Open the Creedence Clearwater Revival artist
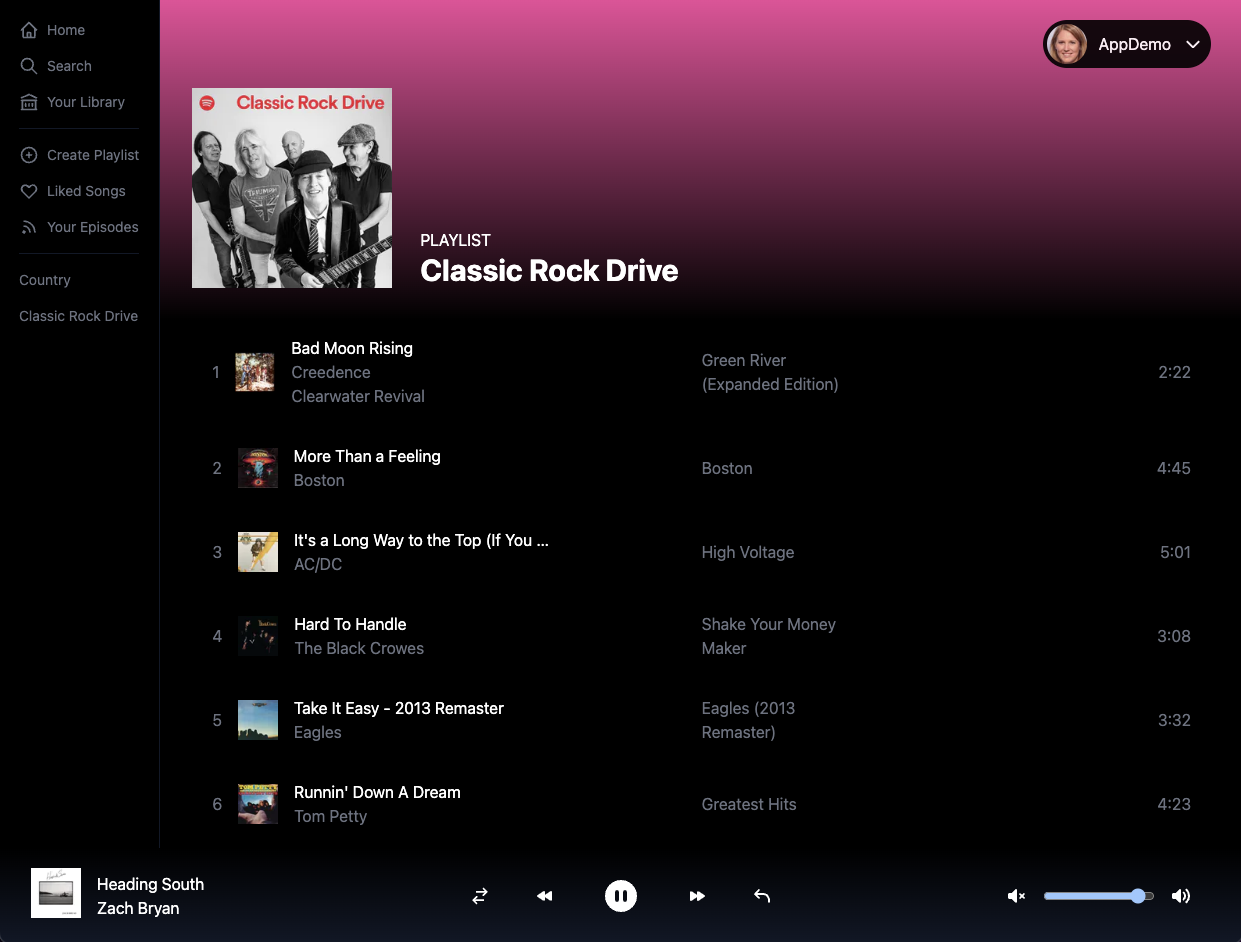The height and width of the screenshot is (942, 1241). (x=358, y=384)
